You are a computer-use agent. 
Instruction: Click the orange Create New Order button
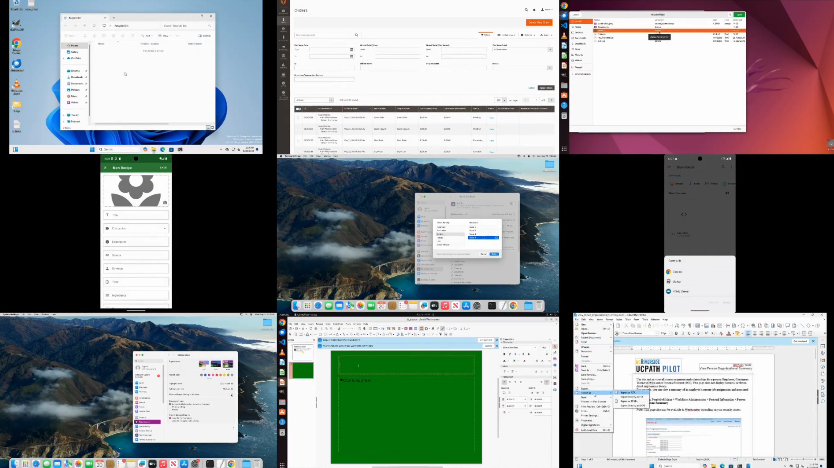click(x=539, y=21)
